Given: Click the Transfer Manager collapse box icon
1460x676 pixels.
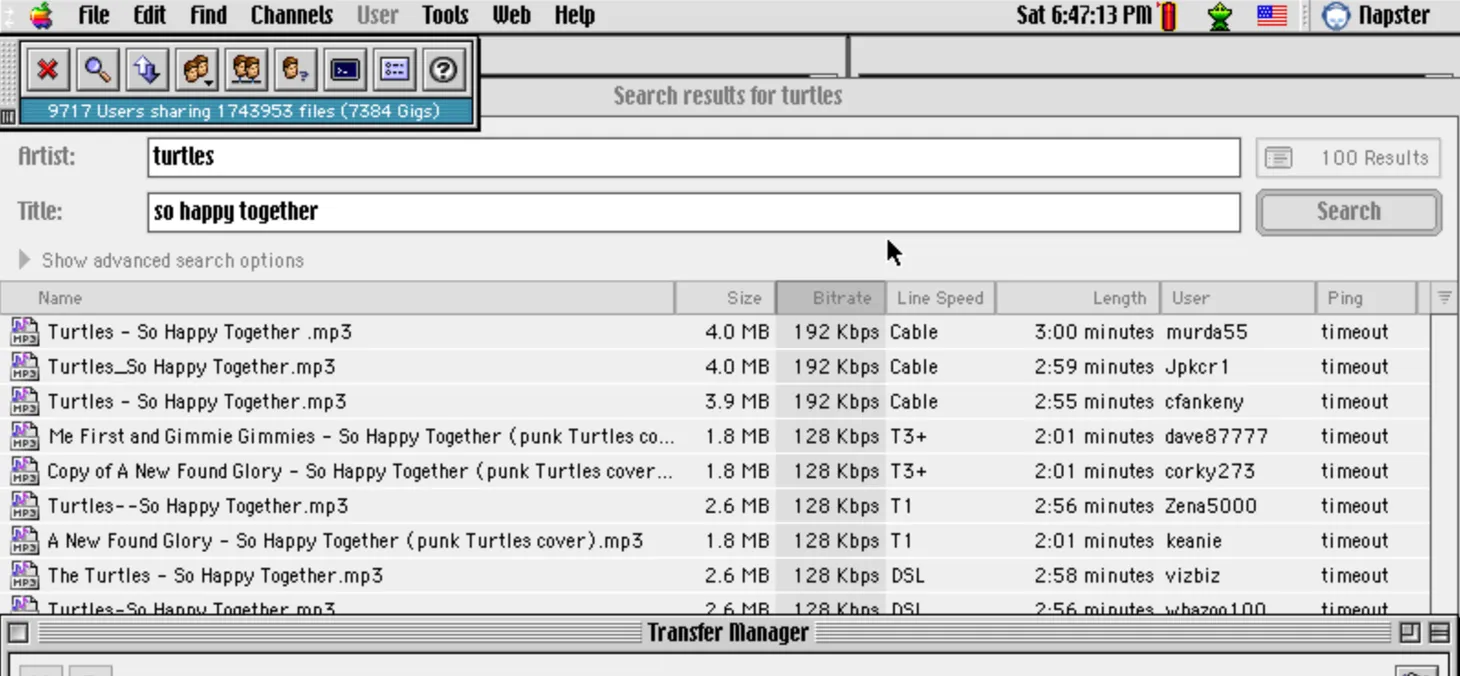Looking at the screenshot, I should coord(1440,633).
